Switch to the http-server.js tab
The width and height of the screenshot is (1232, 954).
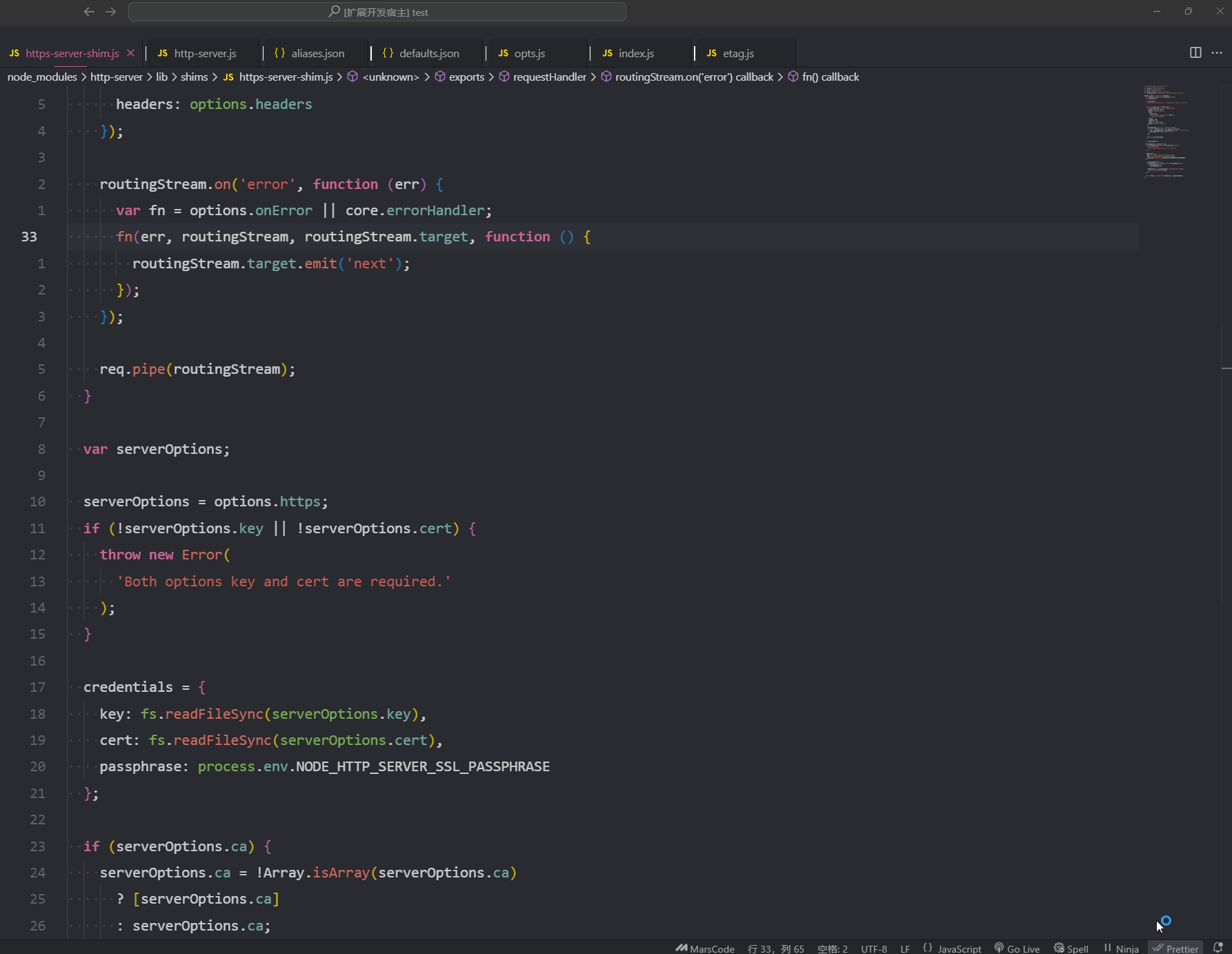click(x=205, y=53)
